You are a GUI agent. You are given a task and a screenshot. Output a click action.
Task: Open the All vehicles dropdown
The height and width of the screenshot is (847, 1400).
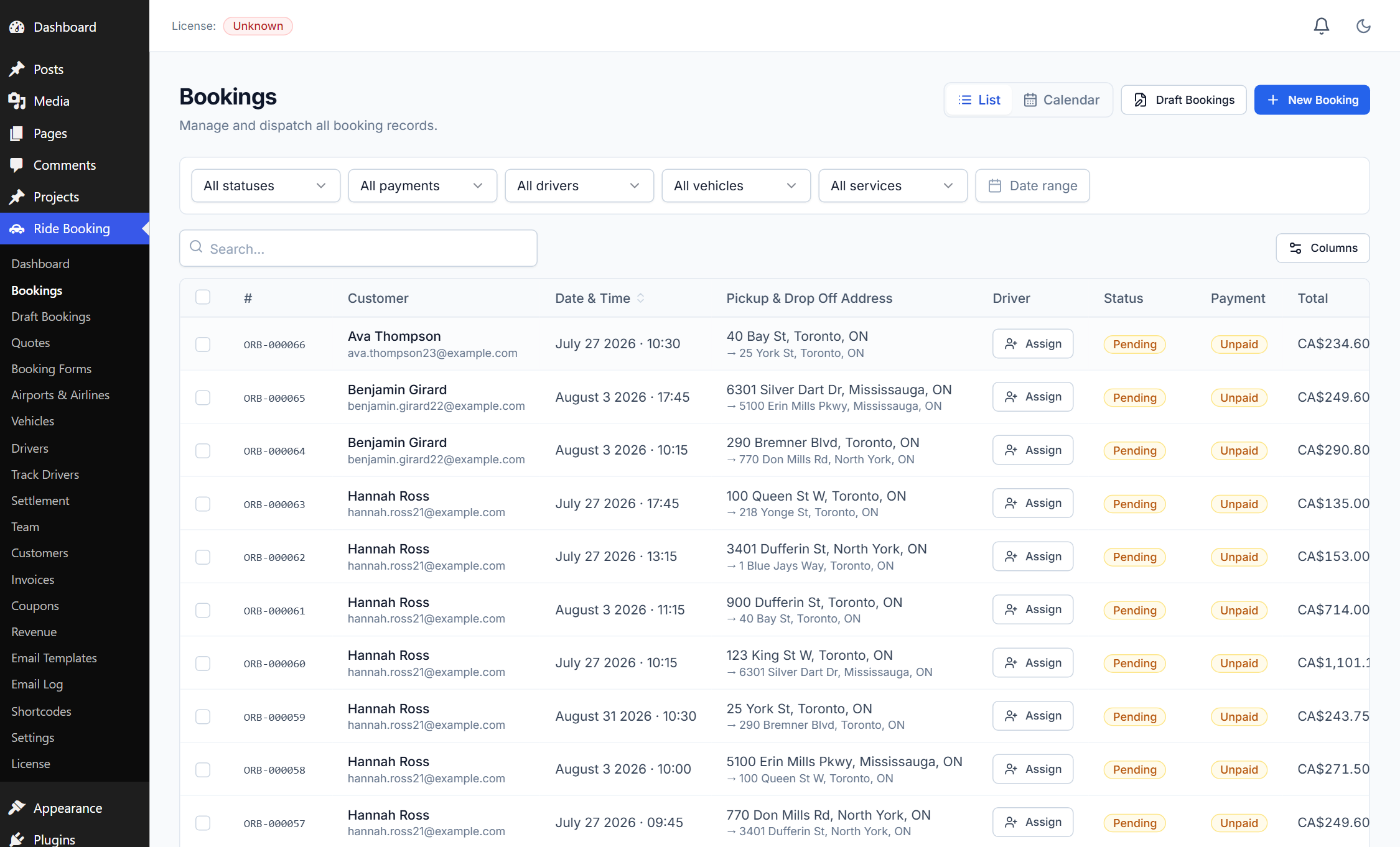736,185
